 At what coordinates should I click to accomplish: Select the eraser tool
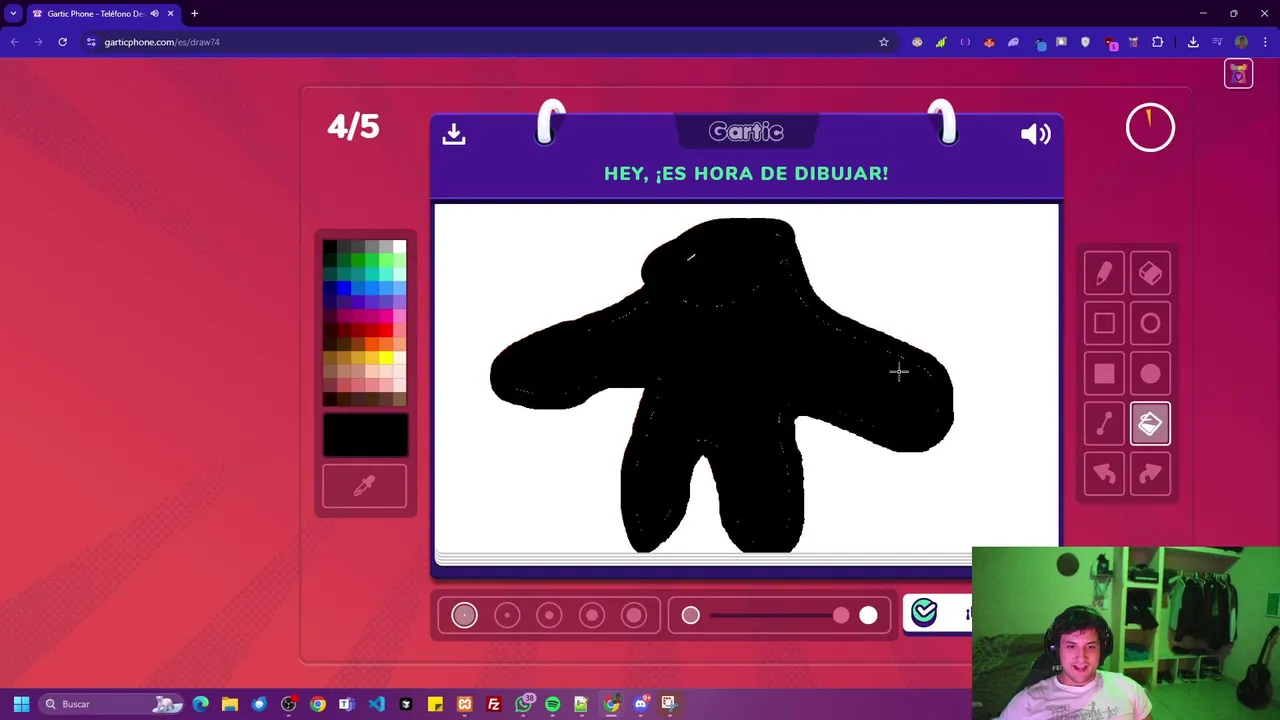(x=1150, y=273)
